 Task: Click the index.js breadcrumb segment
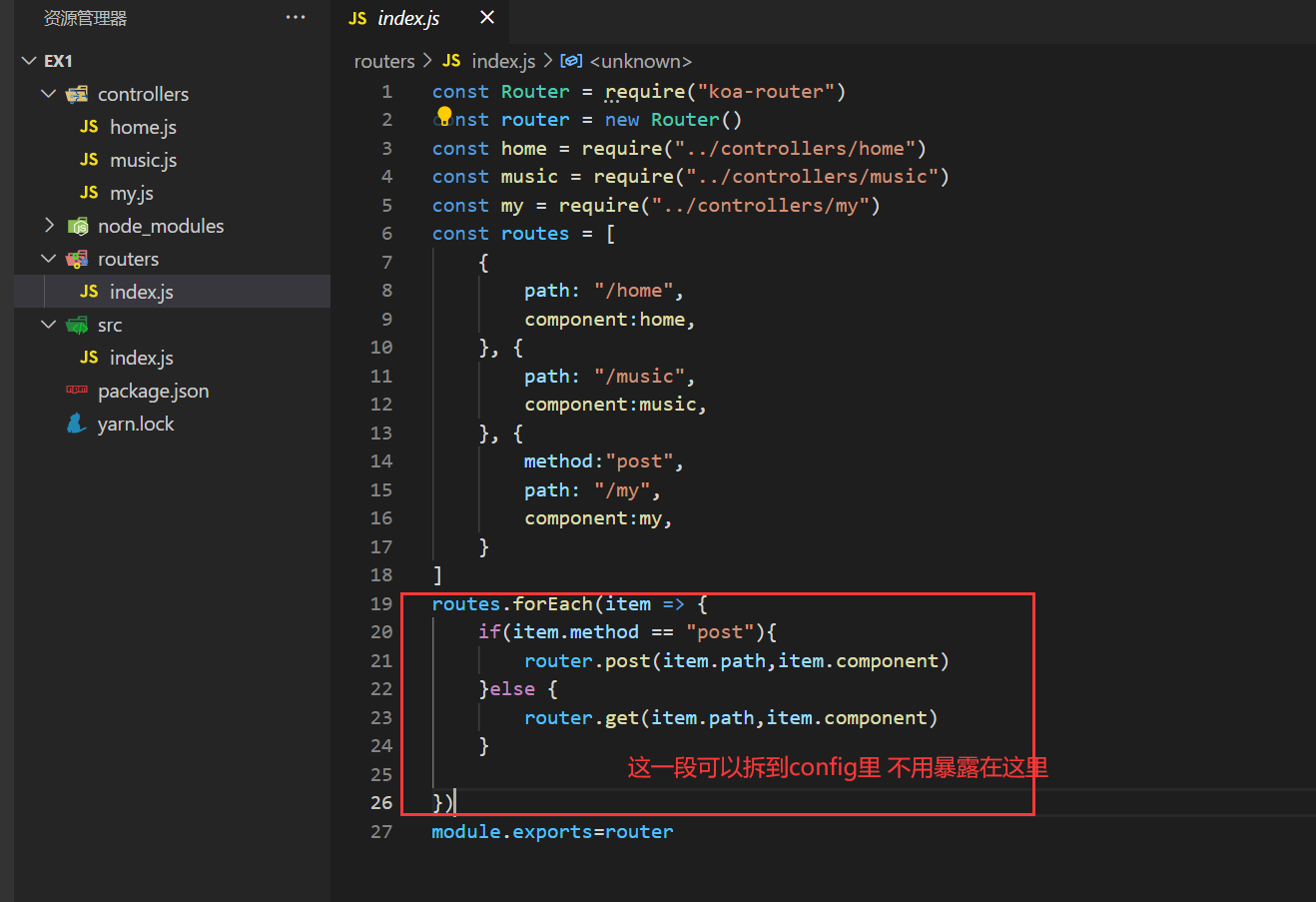(503, 61)
